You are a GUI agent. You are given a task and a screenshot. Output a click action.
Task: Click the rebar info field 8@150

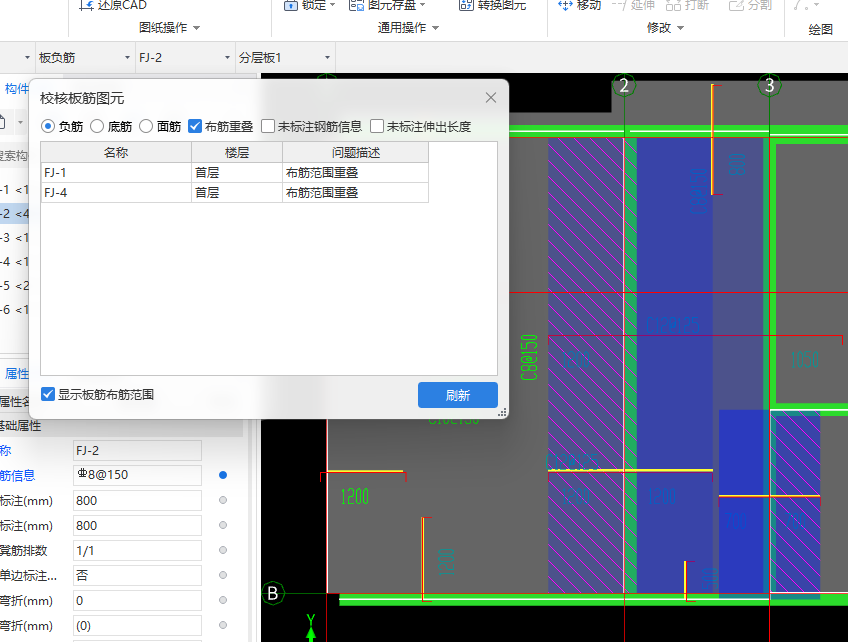[137, 475]
